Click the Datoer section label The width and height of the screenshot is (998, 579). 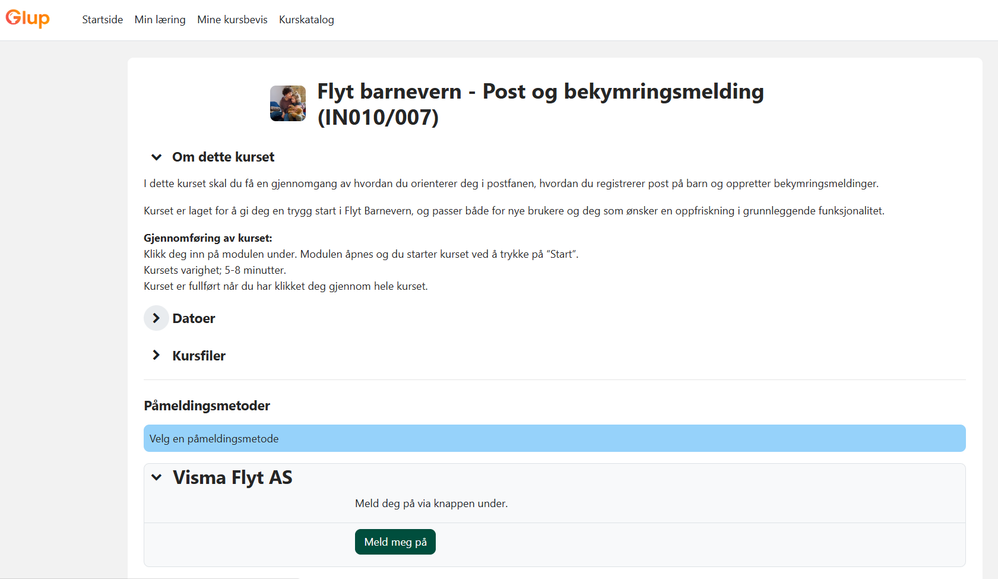(193, 318)
